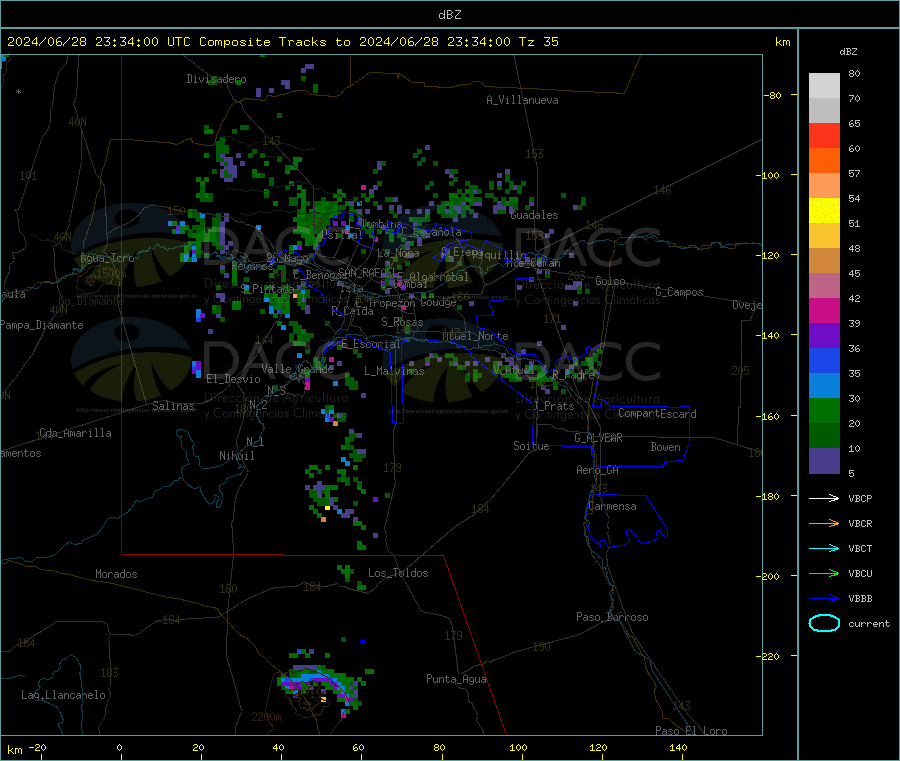Click the G_Campos map label
This screenshot has width=900, height=761.
point(679,292)
